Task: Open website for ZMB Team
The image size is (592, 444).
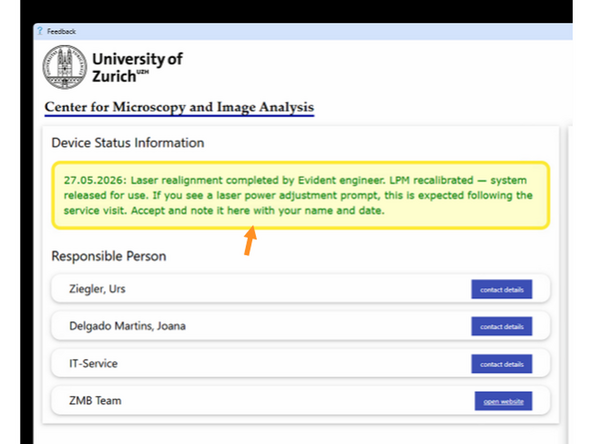Action: coord(503,401)
